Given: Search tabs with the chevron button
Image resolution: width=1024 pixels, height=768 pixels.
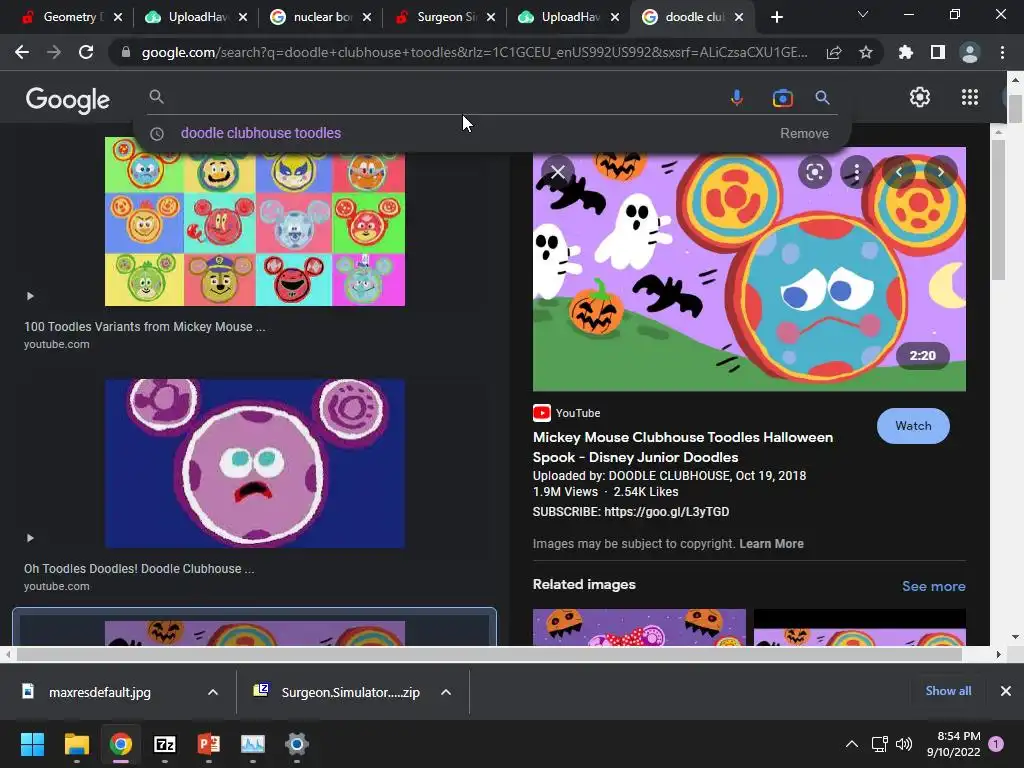Looking at the screenshot, I should pyautogui.click(x=863, y=14).
